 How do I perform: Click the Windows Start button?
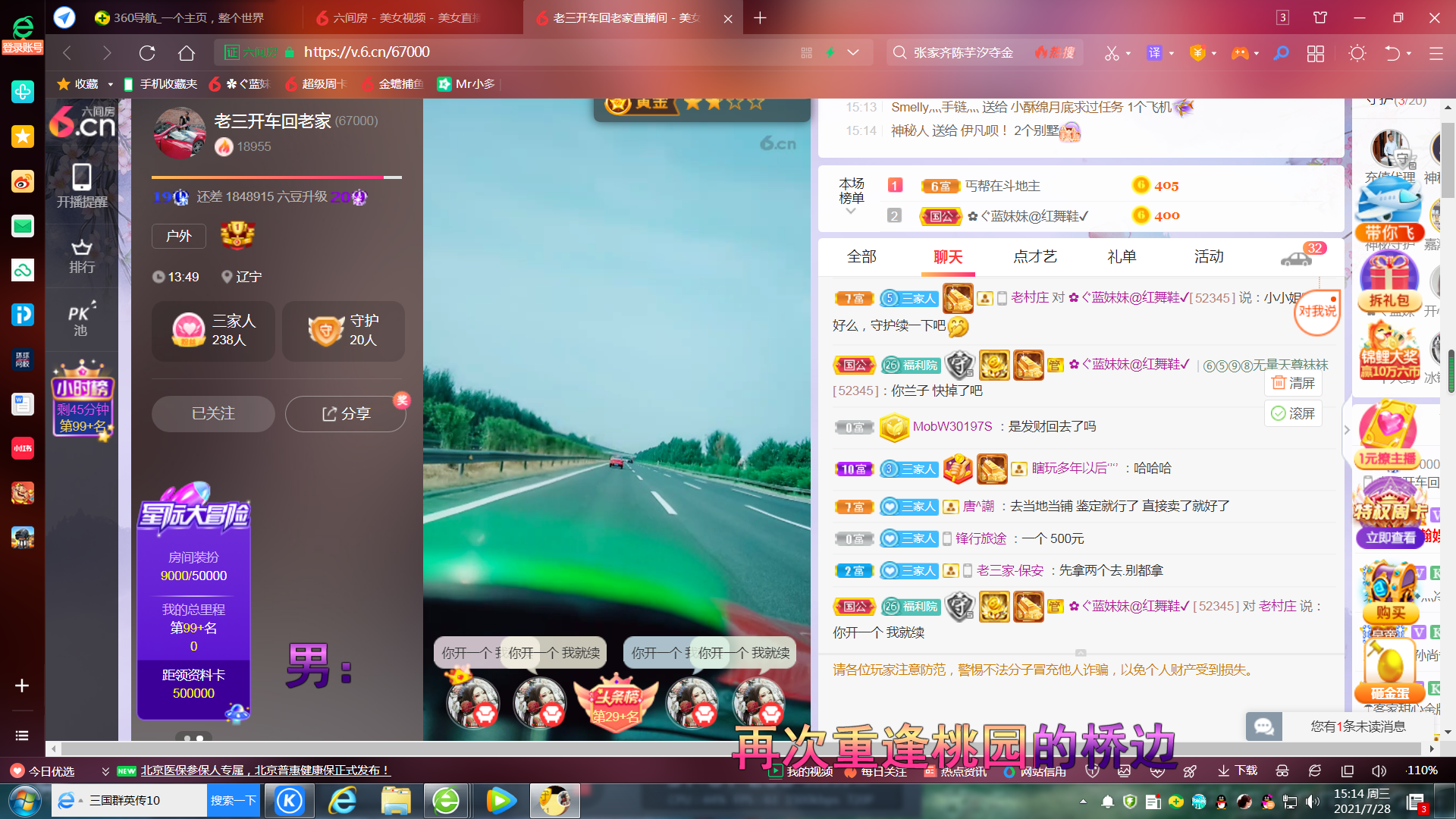[x=25, y=801]
